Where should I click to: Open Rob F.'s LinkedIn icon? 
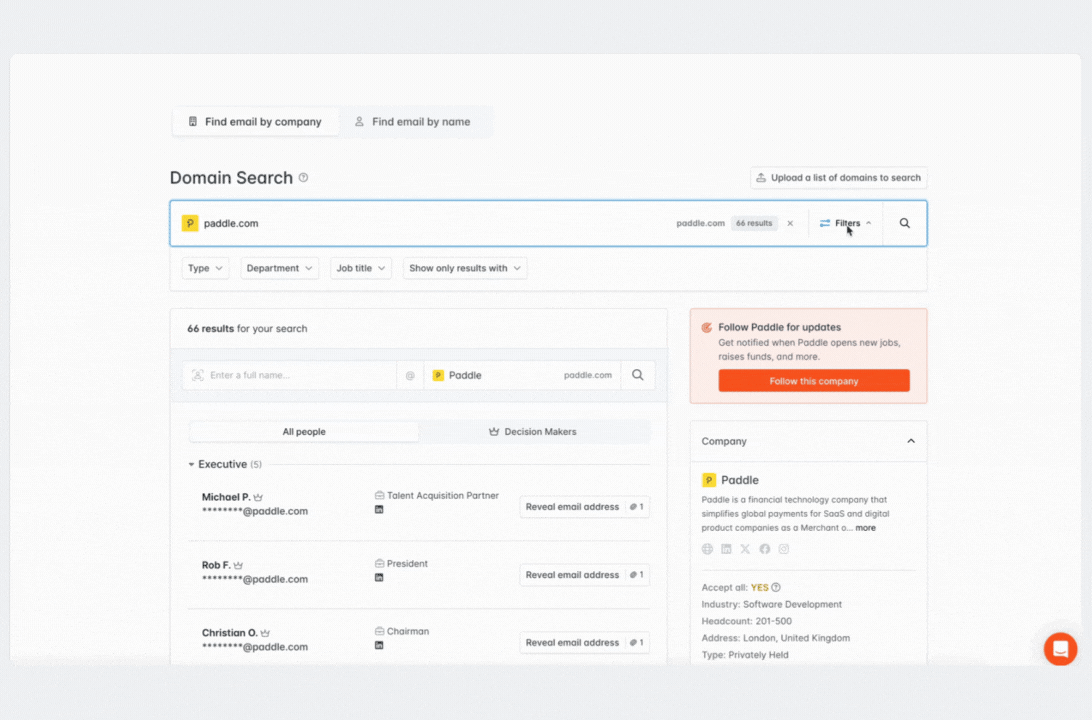pyautogui.click(x=379, y=578)
